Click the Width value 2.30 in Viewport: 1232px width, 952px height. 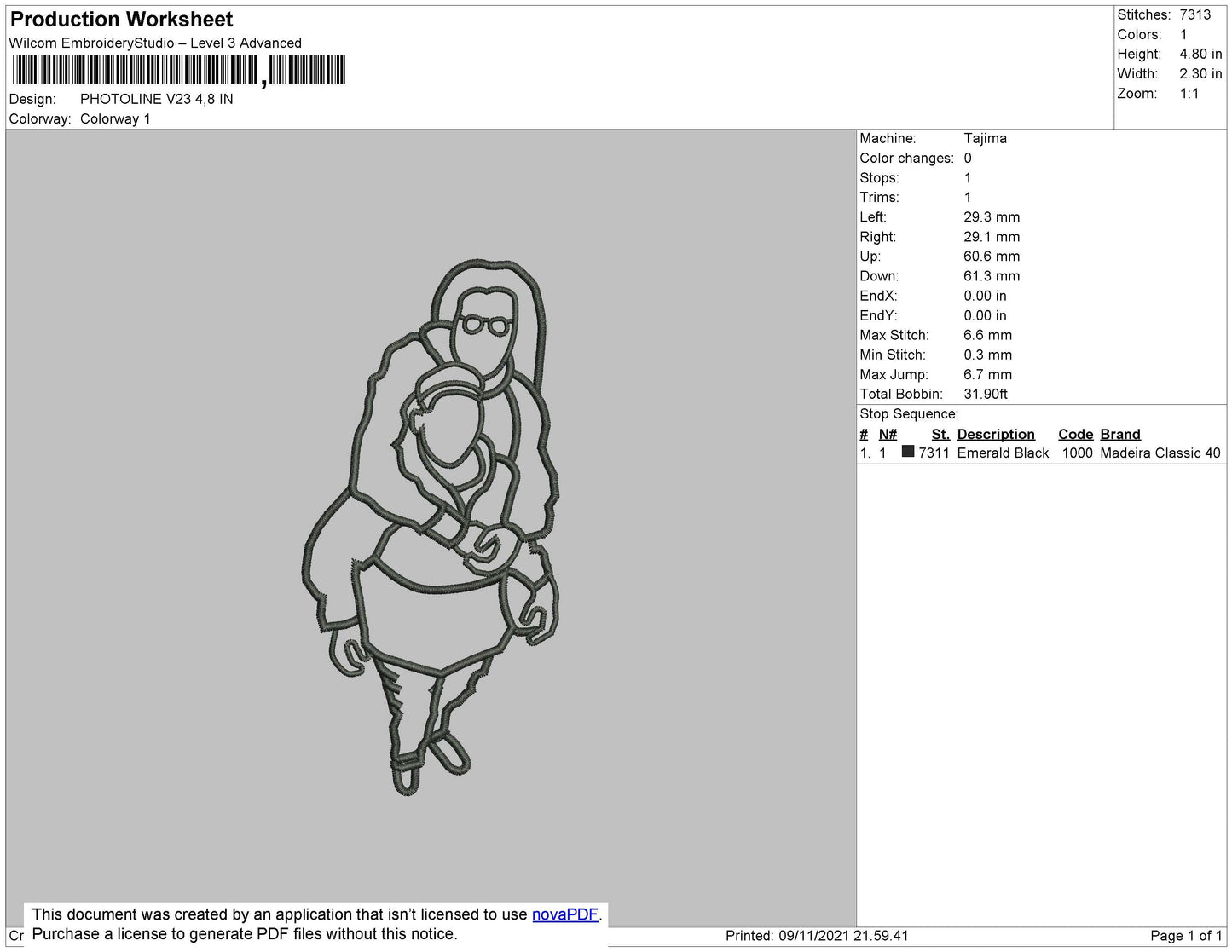(x=1200, y=73)
